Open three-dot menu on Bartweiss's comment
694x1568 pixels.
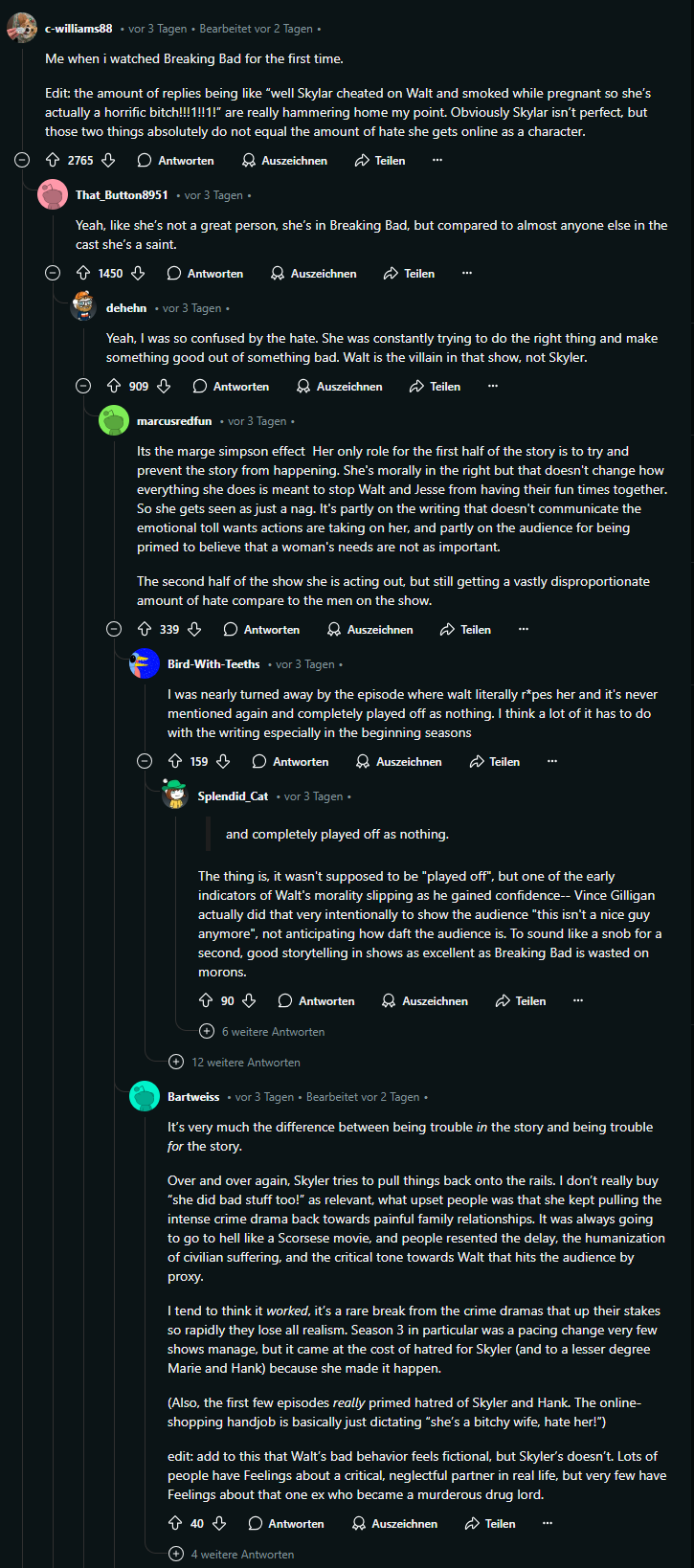tap(548, 1524)
